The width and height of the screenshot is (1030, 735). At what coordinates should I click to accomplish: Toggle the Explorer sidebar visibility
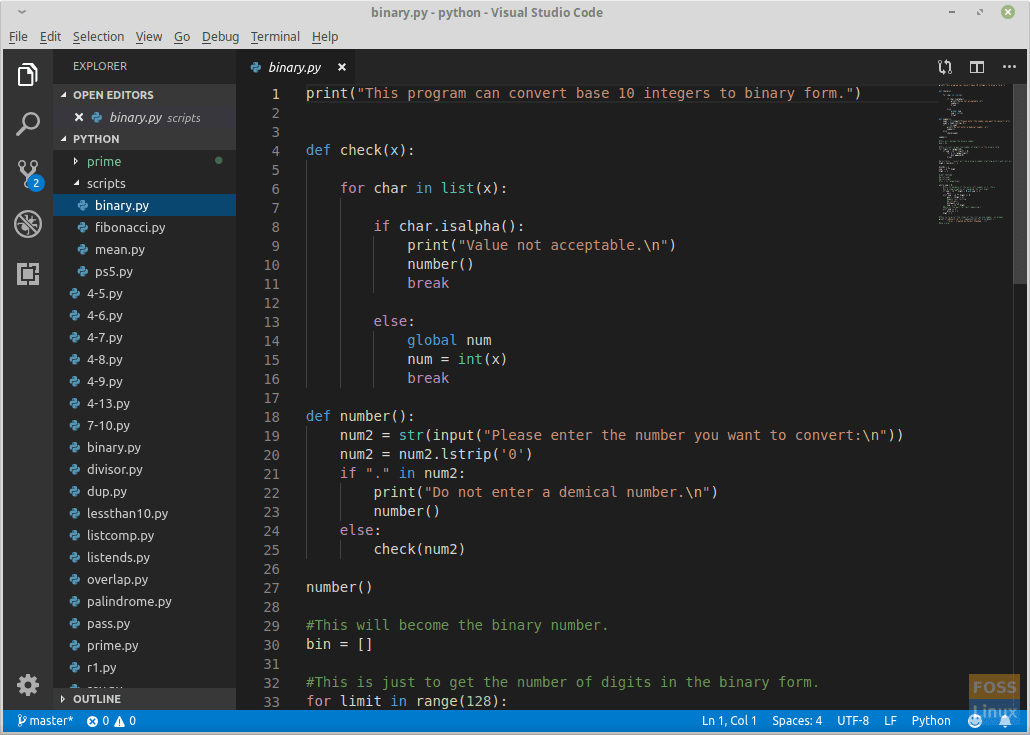(27, 74)
